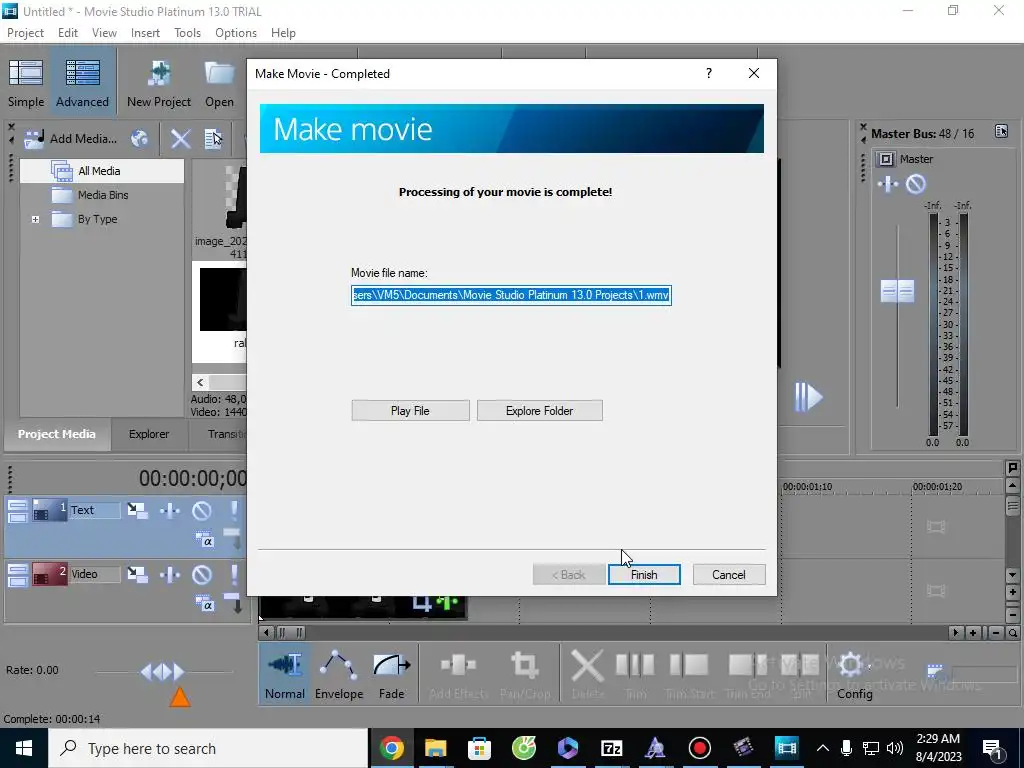Open the Edit menu
1024x768 pixels.
(x=68, y=33)
